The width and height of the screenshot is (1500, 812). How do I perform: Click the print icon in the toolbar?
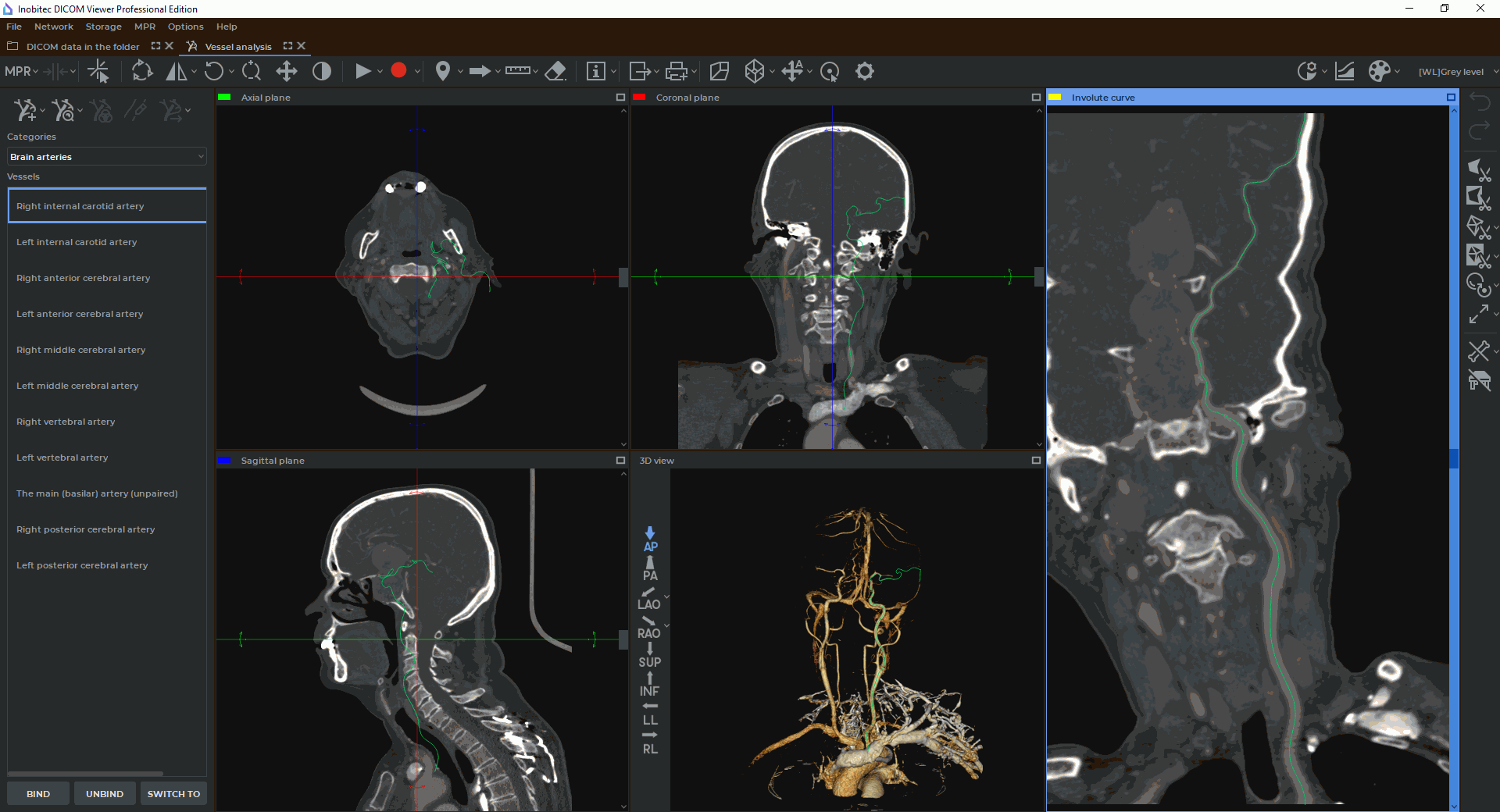point(677,72)
